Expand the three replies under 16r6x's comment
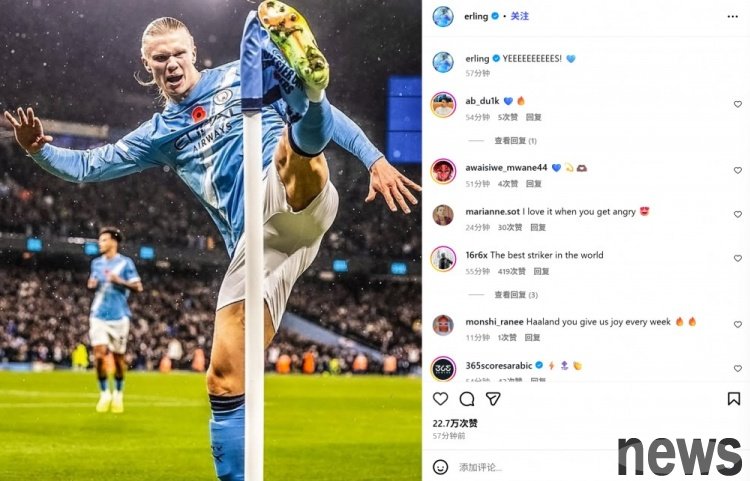Viewport: 750px width, 481px height. [516, 295]
